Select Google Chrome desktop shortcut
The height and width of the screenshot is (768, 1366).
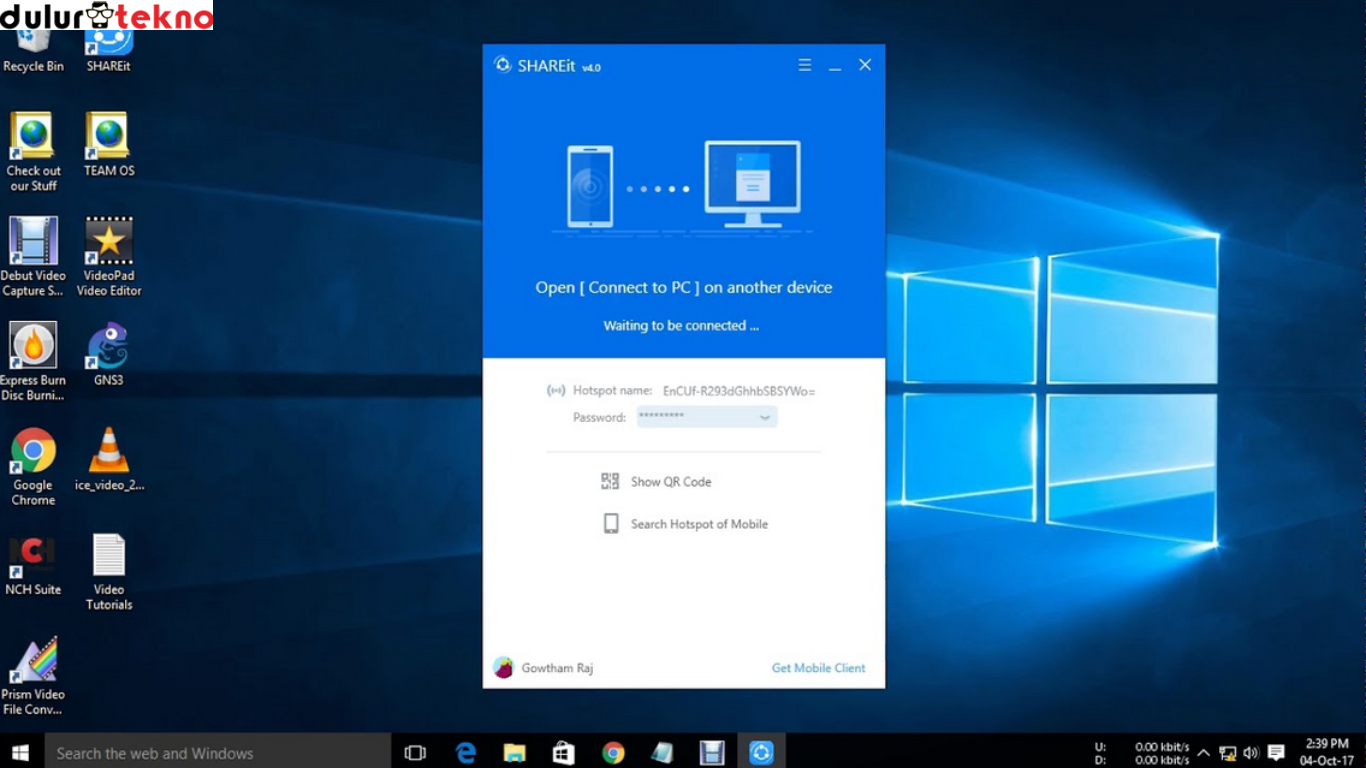tap(33, 467)
